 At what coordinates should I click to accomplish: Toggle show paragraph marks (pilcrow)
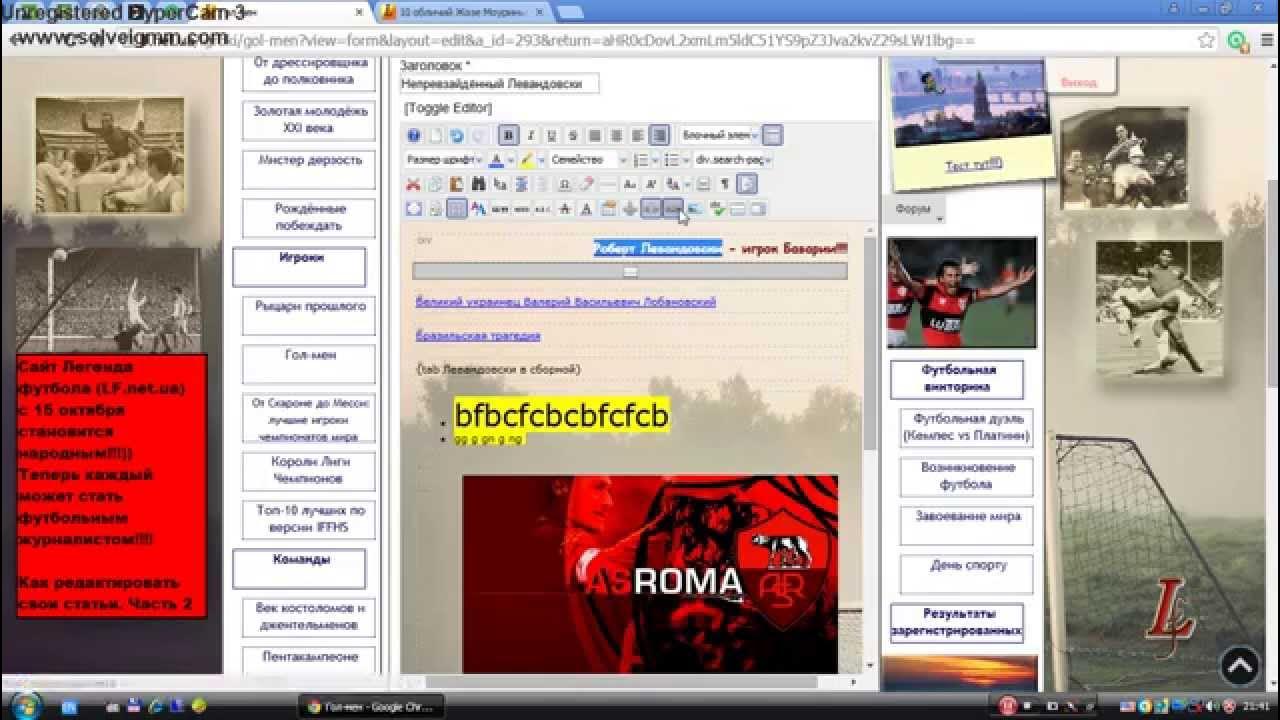pyautogui.click(x=725, y=184)
